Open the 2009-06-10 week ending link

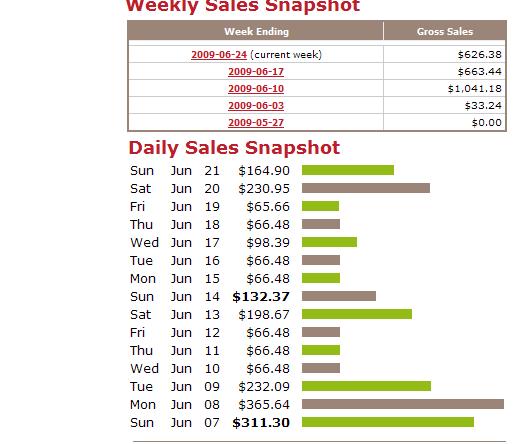pos(256,88)
